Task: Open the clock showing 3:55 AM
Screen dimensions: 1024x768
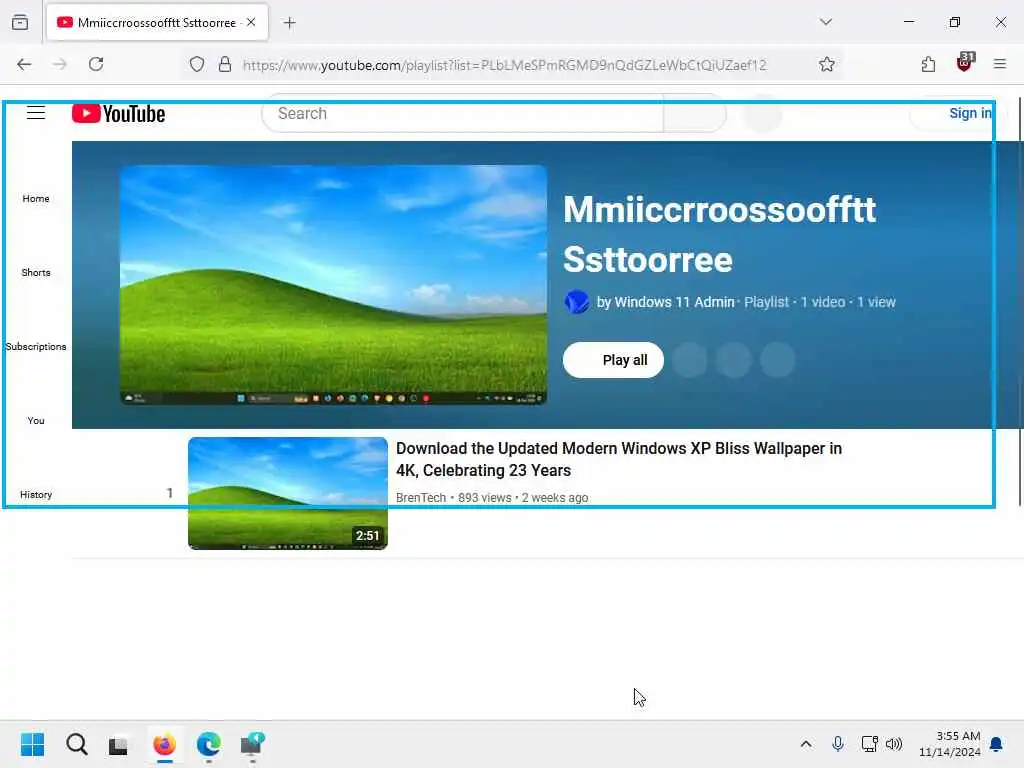Action: 950,744
